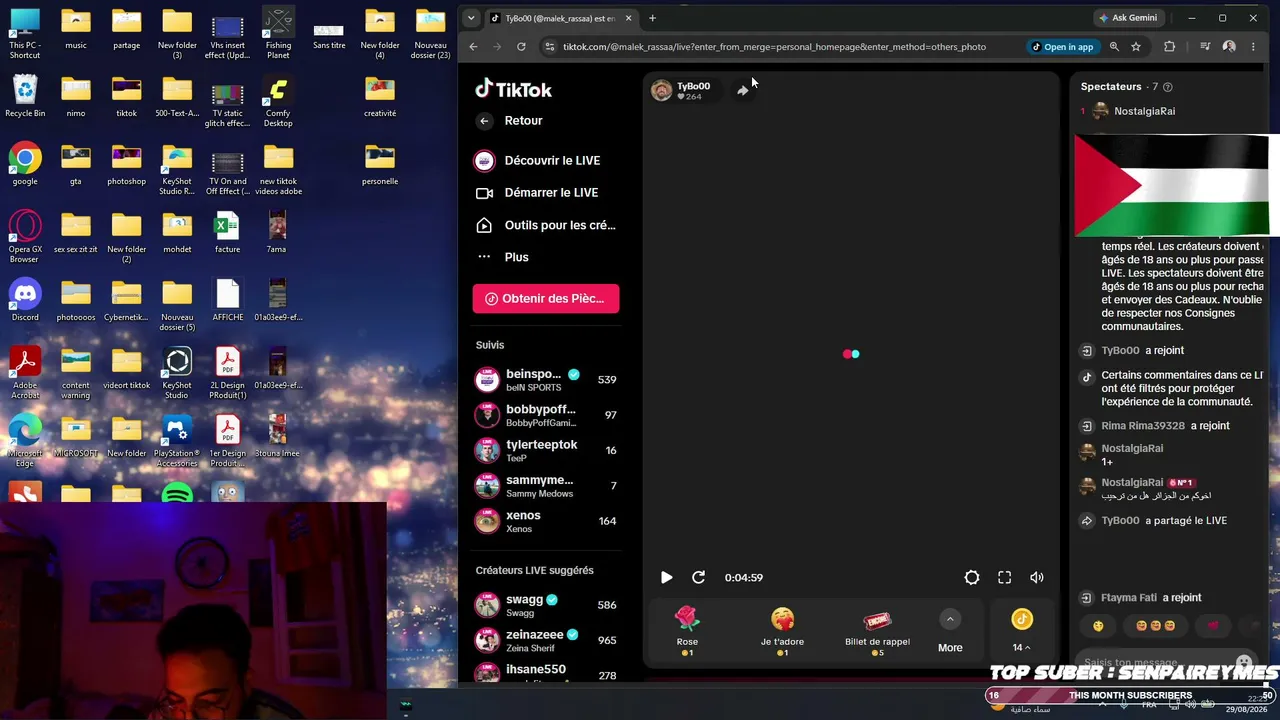Send the heart quick reaction

1213,626
